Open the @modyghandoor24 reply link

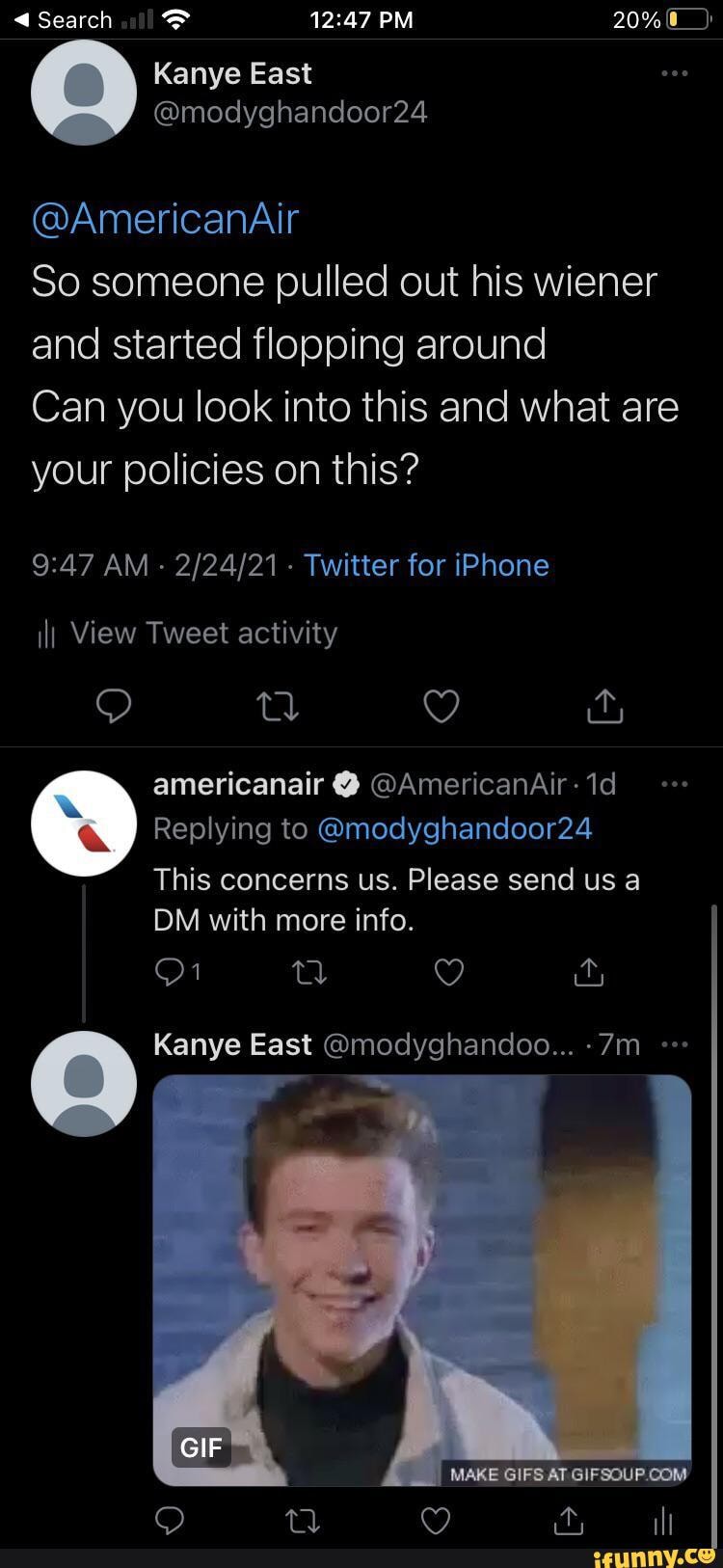point(454,829)
